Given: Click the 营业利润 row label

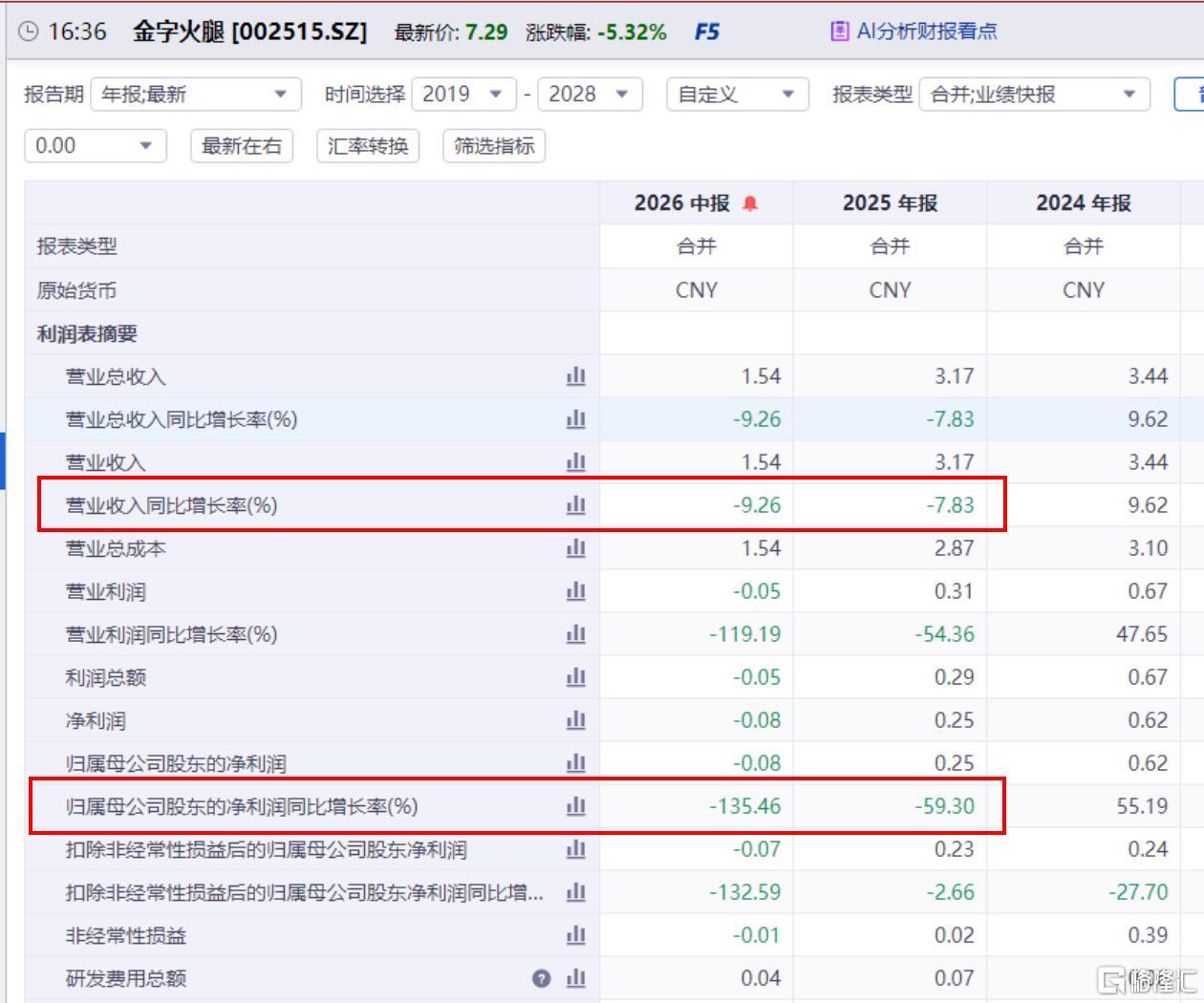Looking at the screenshot, I should [x=105, y=591].
